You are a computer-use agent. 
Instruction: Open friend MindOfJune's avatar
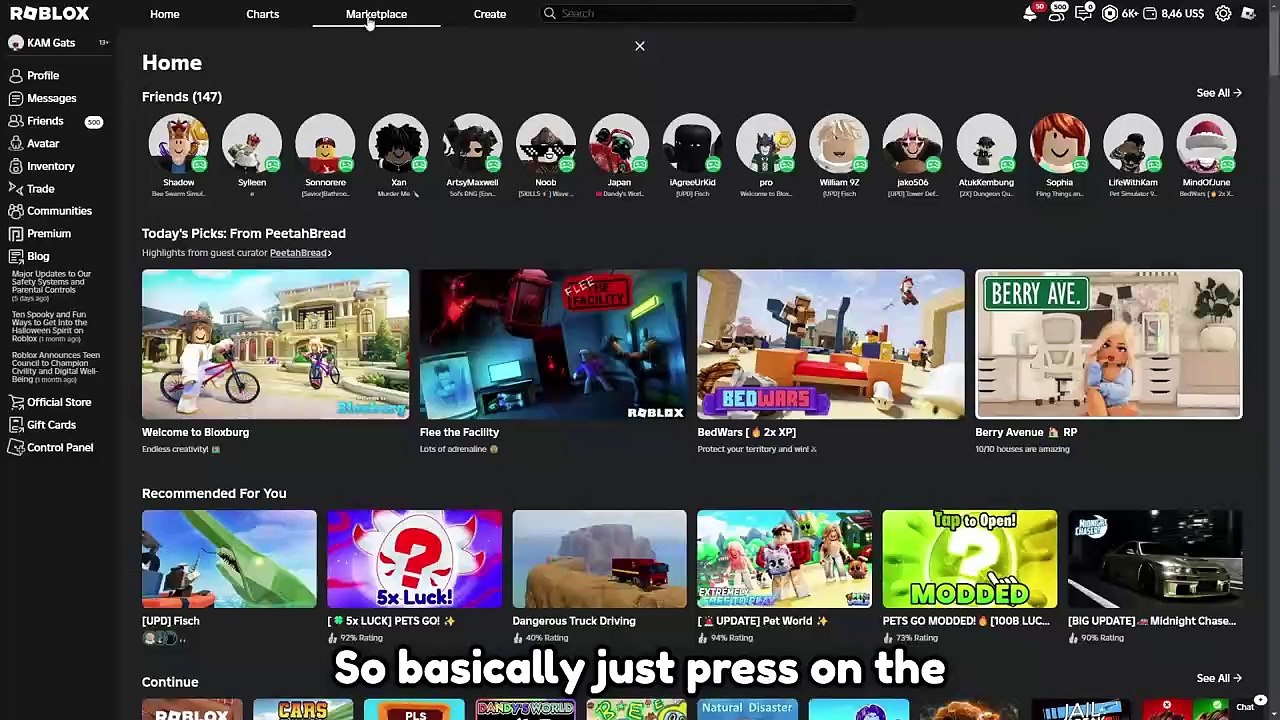click(x=1206, y=143)
